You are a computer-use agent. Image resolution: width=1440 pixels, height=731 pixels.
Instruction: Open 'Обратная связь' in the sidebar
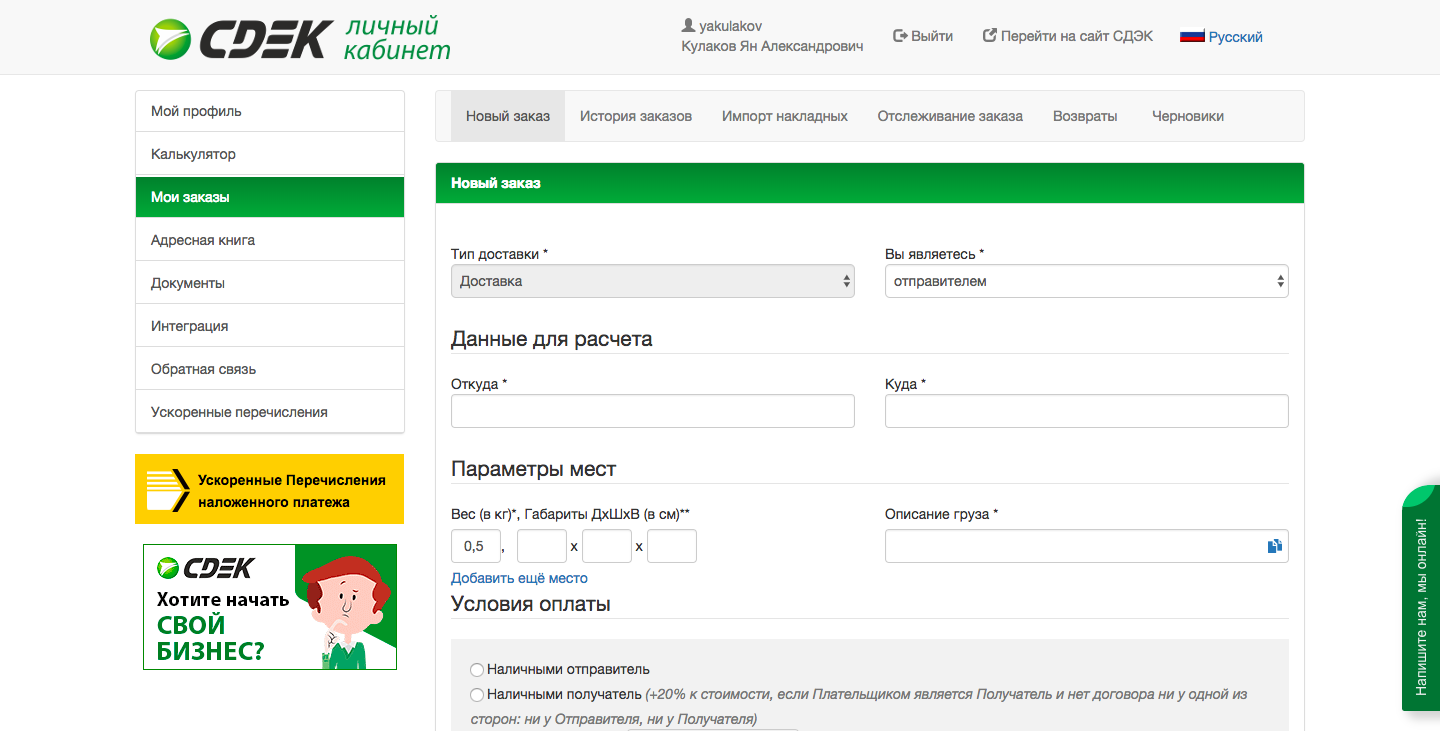(x=270, y=369)
